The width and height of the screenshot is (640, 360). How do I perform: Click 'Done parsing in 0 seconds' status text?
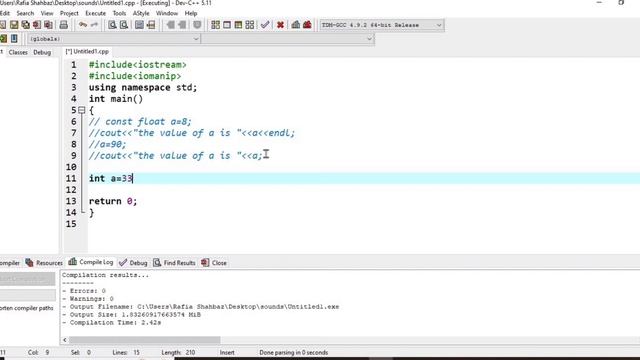click(x=293, y=352)
